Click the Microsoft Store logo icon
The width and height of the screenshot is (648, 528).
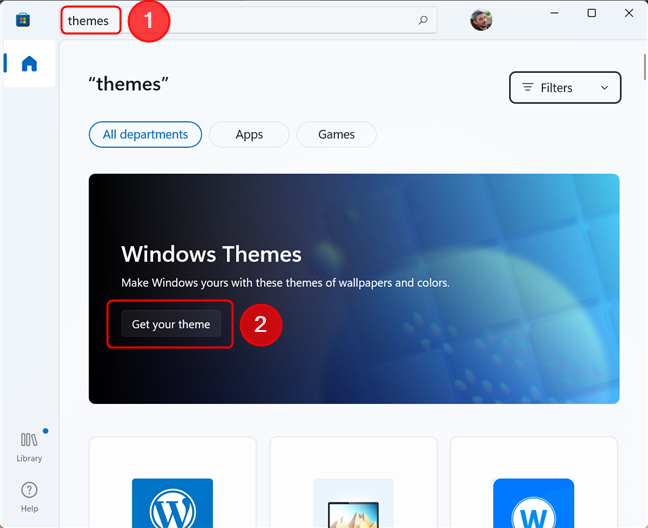(x=23, y=19)
